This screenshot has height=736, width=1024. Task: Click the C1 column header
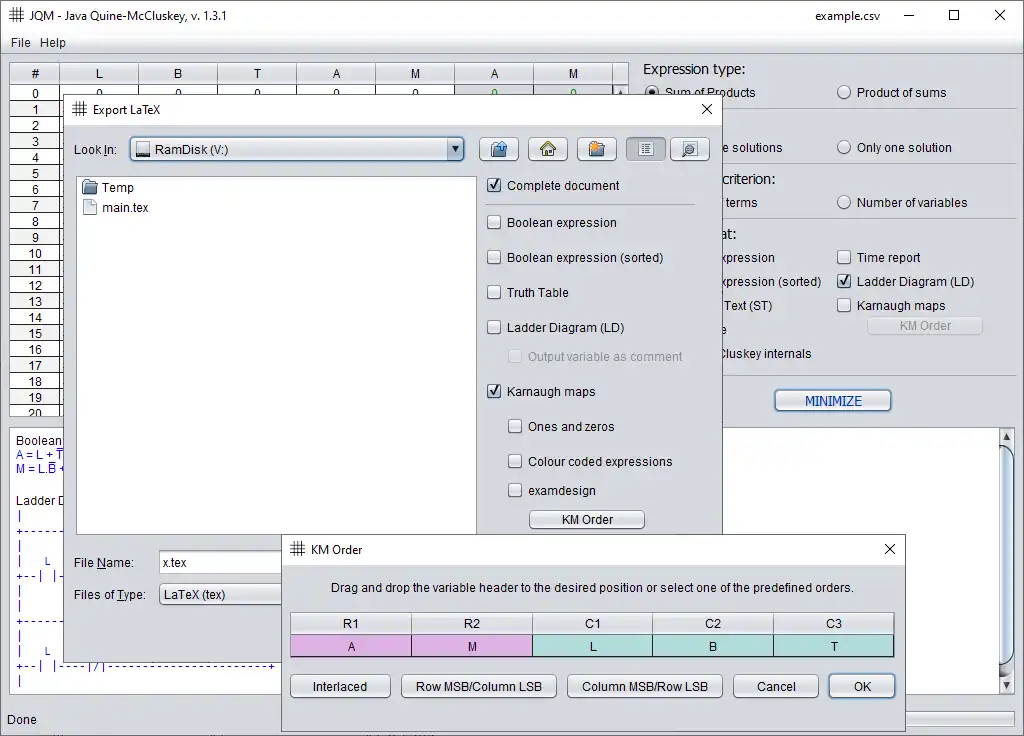pos(593,624)
